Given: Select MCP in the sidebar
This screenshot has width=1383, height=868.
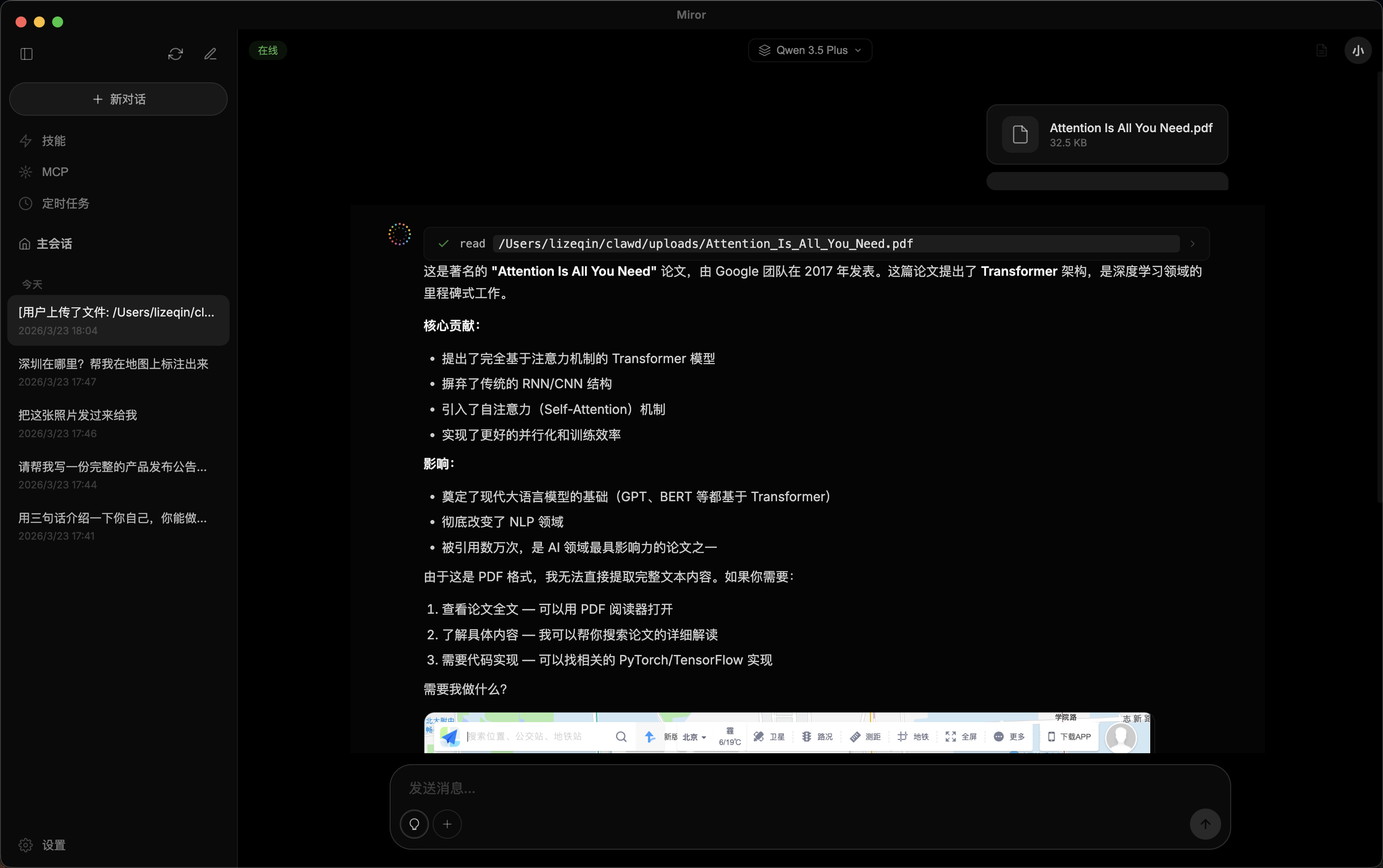Looking at the screenshot, I should pos(54,171).
